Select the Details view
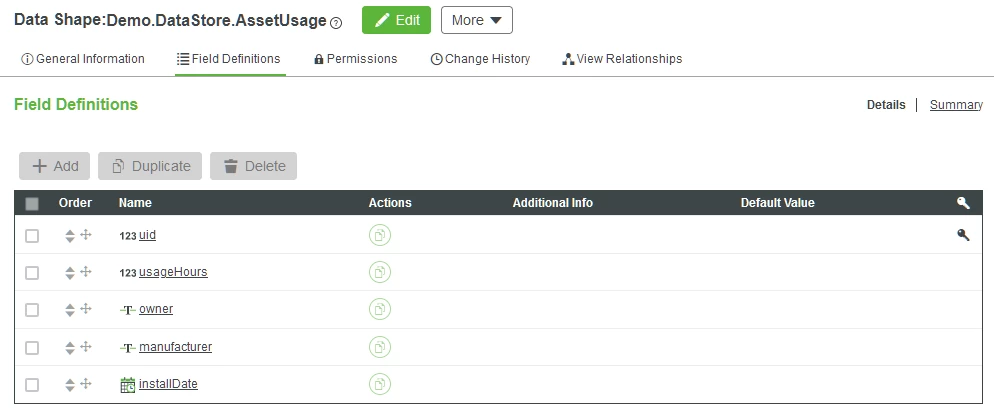This screenshot has height=414, width=994. [x=886, y=105]
